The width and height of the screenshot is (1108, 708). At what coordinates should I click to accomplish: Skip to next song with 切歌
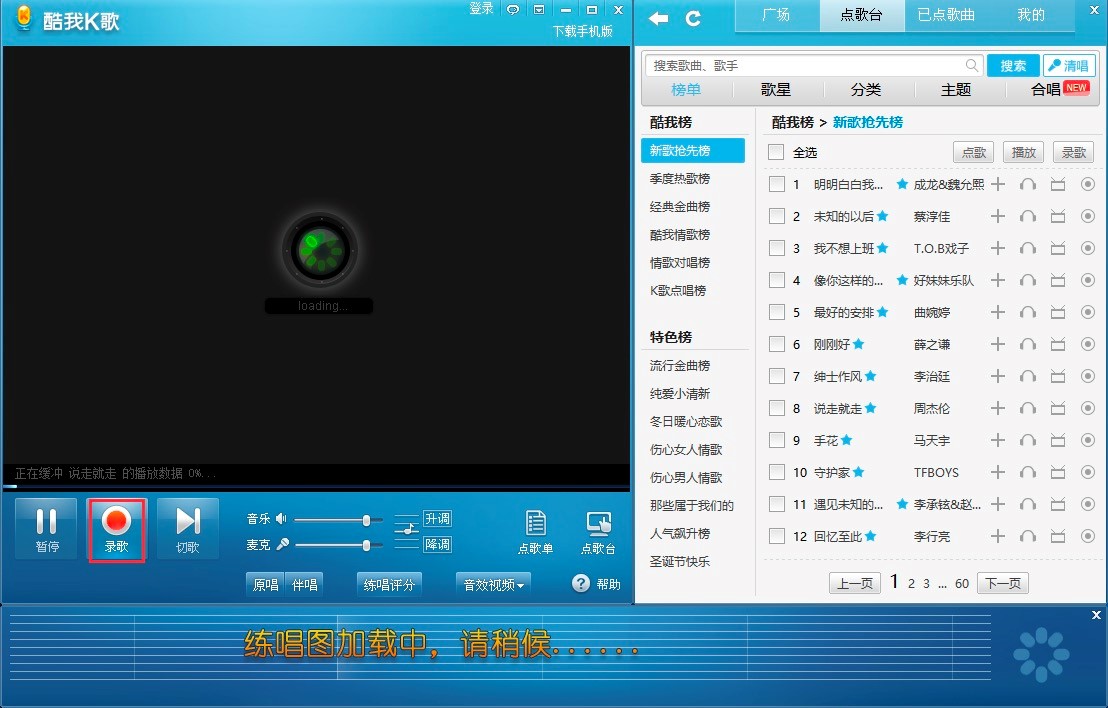tap(188, 529)
